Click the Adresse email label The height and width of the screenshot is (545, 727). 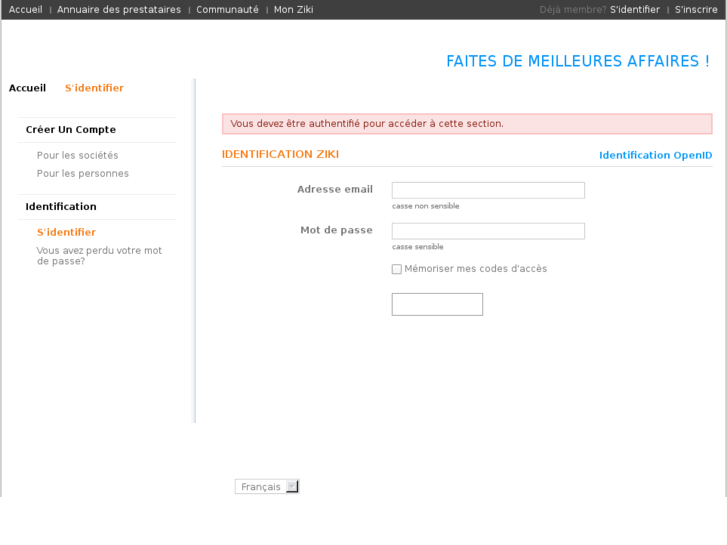tap(335, 189)
